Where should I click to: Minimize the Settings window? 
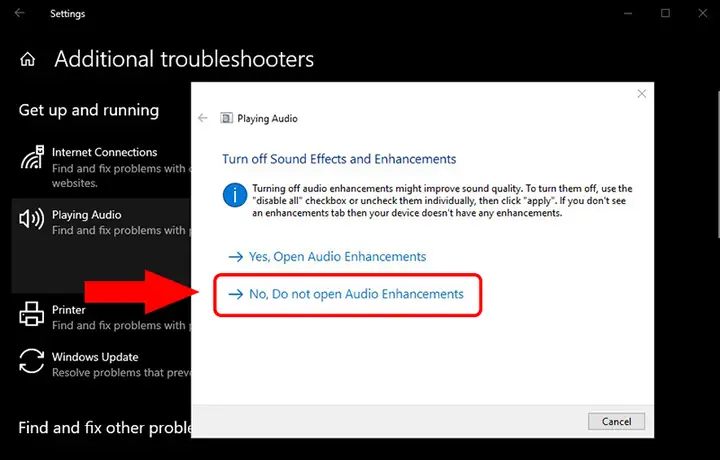[x=628, y=13]
